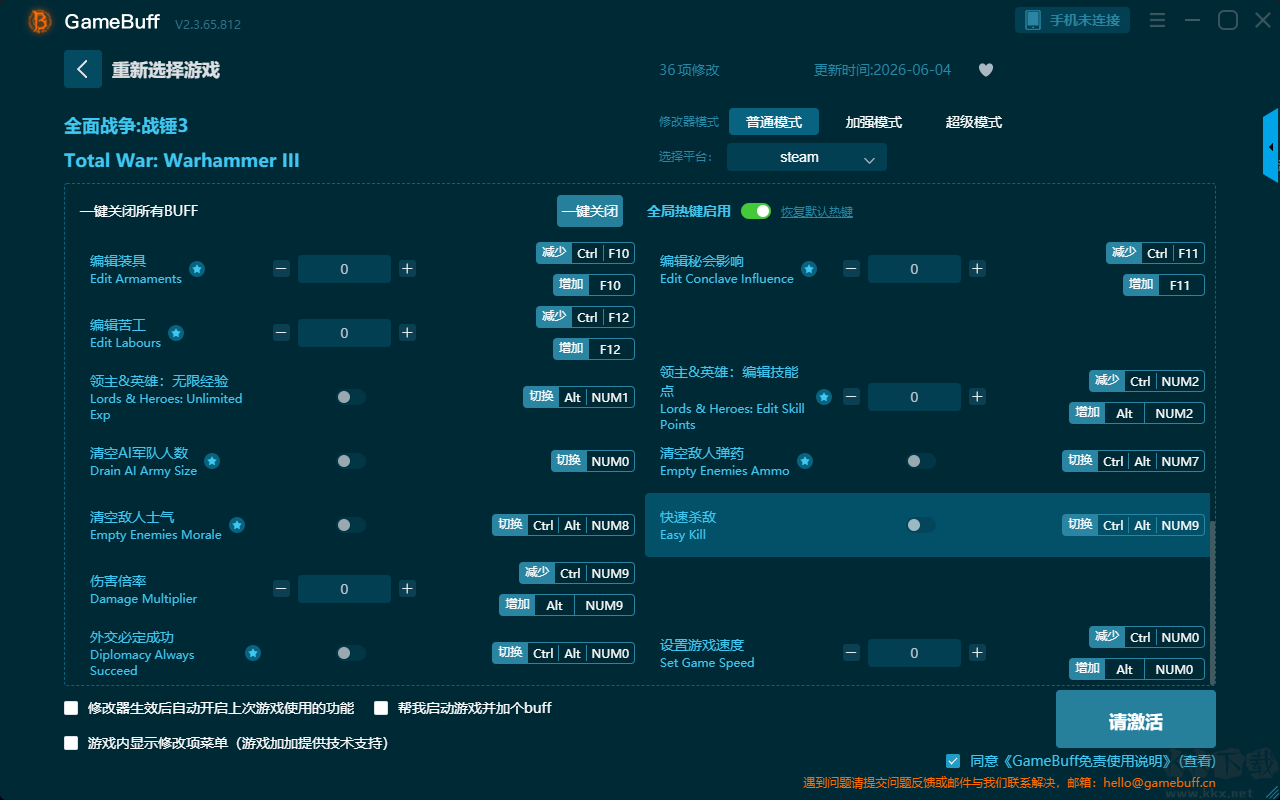
Task: Click star icon beside Empty Enemies Ammo
Action: [805, 461]
